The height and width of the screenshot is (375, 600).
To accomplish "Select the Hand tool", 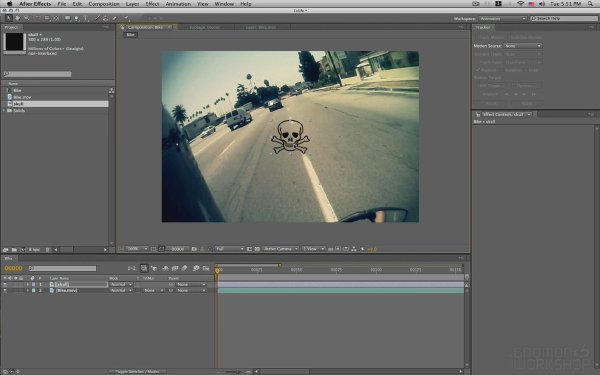I will click(17, 18).
